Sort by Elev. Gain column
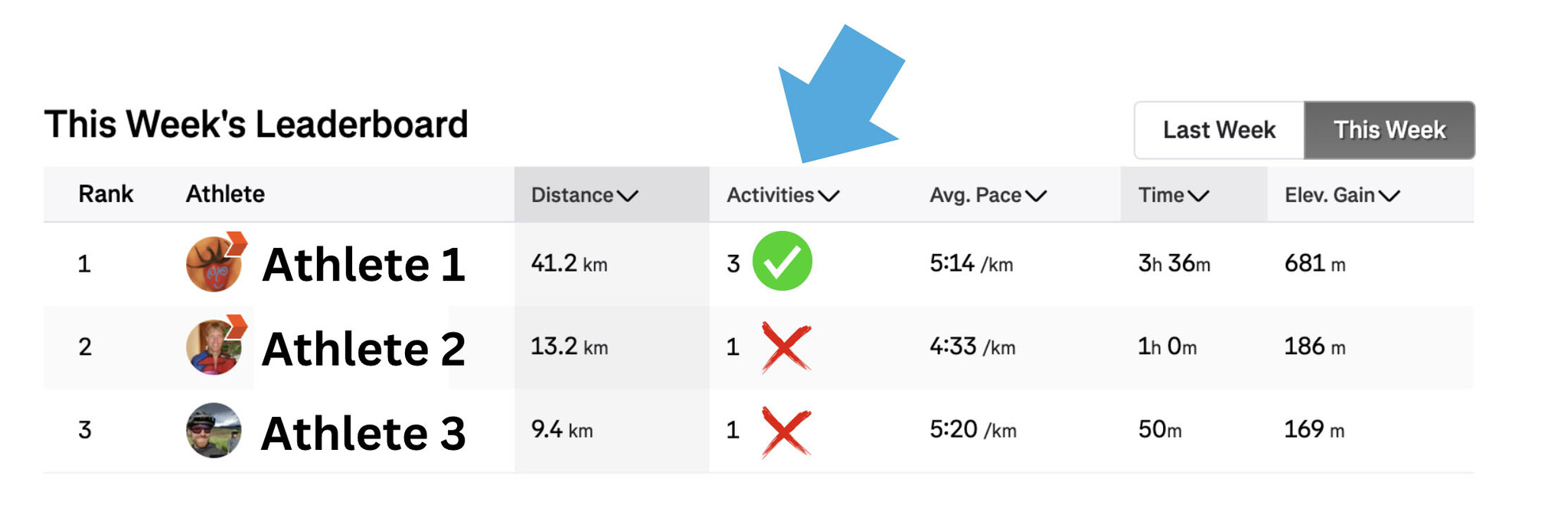The height and width of the screenshot is (521, 1568). pyautogui.click(x=1342, y=195)
